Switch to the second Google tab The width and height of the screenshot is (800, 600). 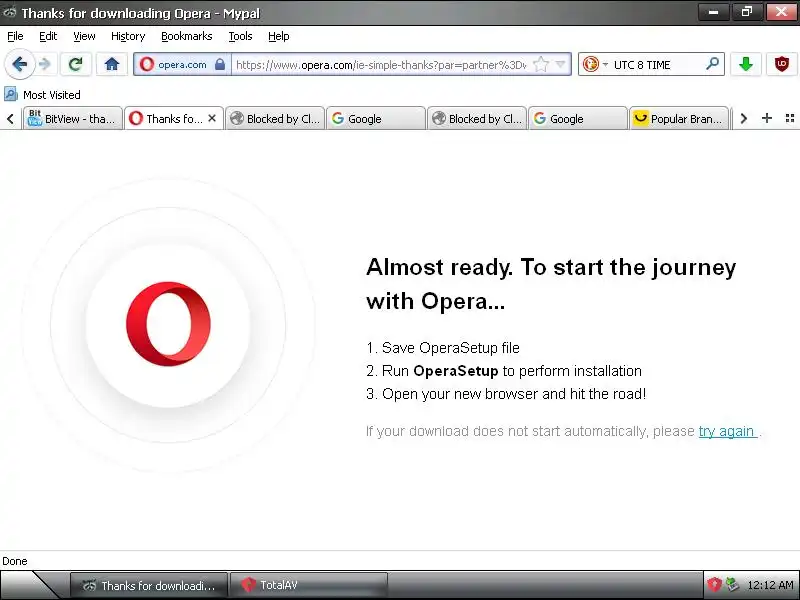578,118
